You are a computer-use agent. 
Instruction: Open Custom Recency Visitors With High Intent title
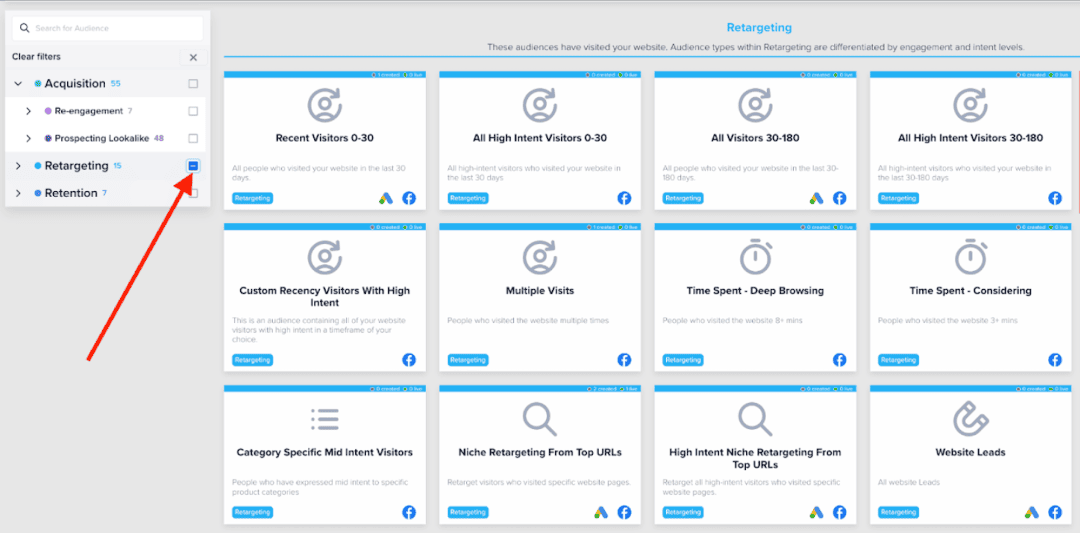324,296
